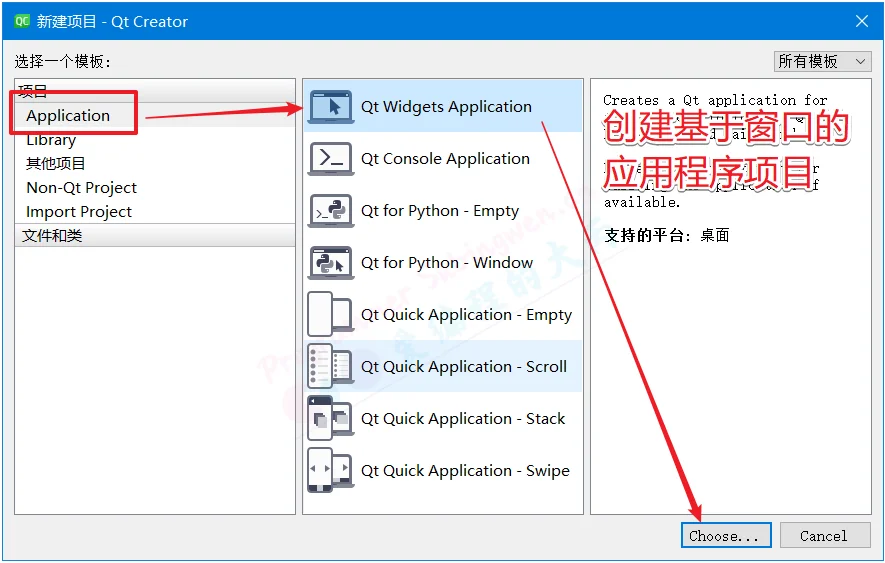Click the Qt Creator logo in title bar

pyautogui.click(x=22, y=21)
